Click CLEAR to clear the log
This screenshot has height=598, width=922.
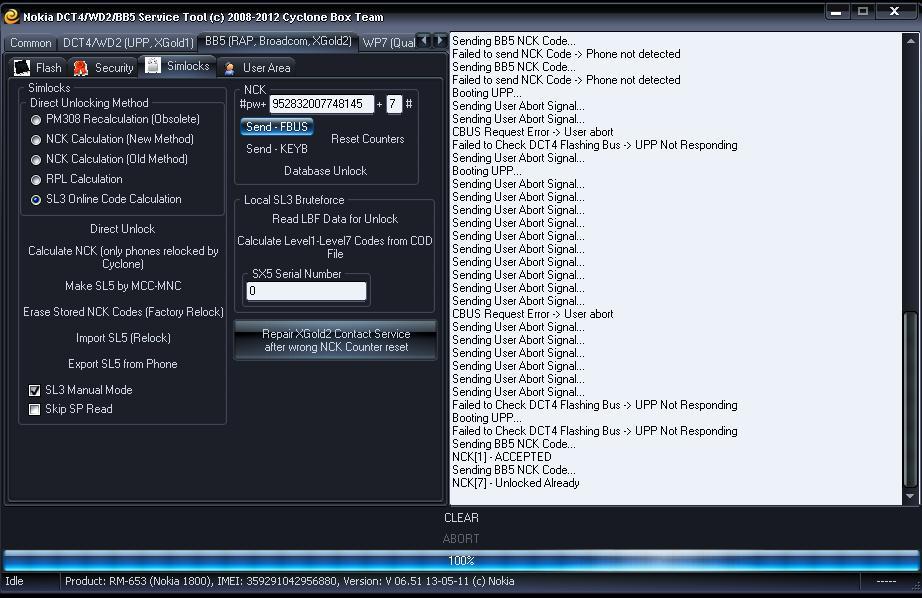[x=461, y=517]
